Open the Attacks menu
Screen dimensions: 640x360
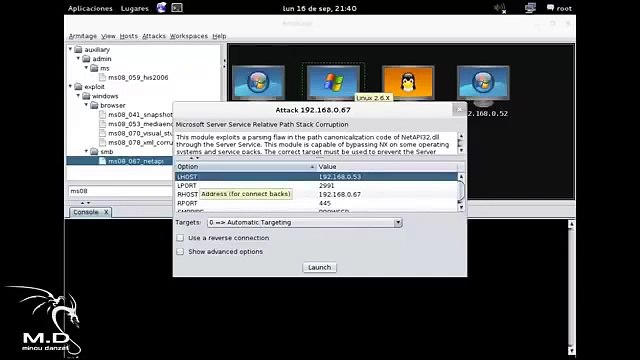154,36
